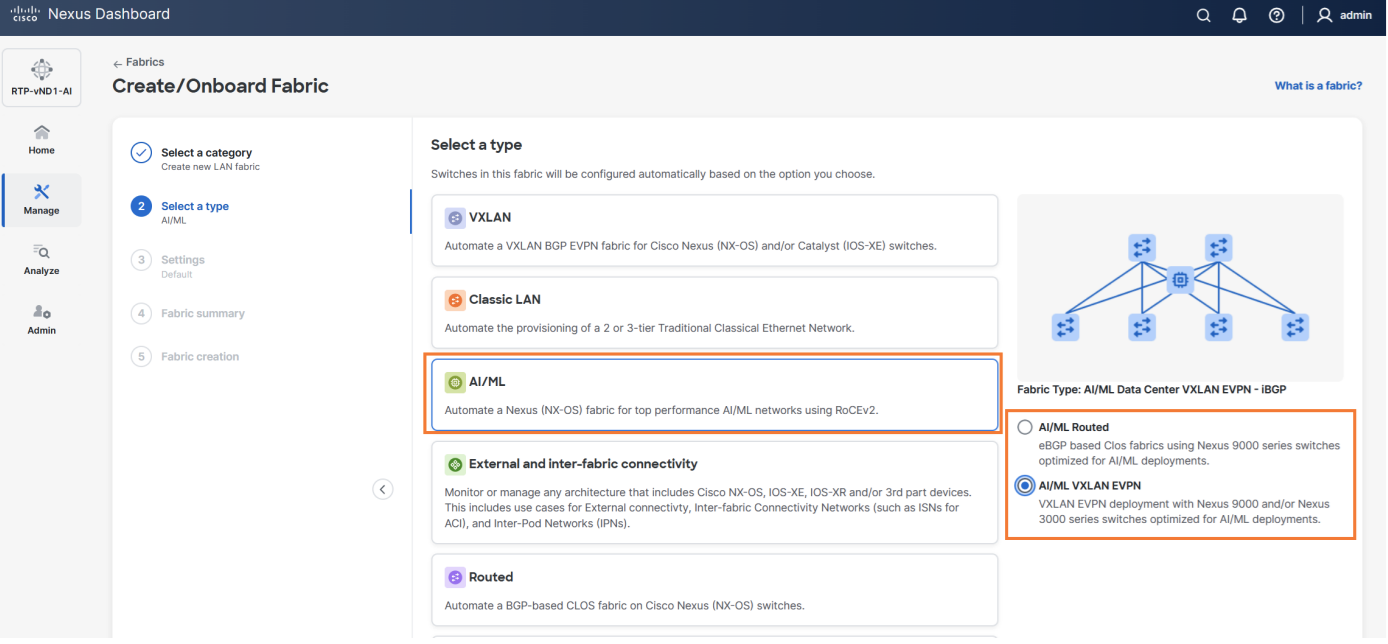Screen dimensions: 1388x644
Task: Choose the Routed fabric type card
Action: [x=715, y=590]
